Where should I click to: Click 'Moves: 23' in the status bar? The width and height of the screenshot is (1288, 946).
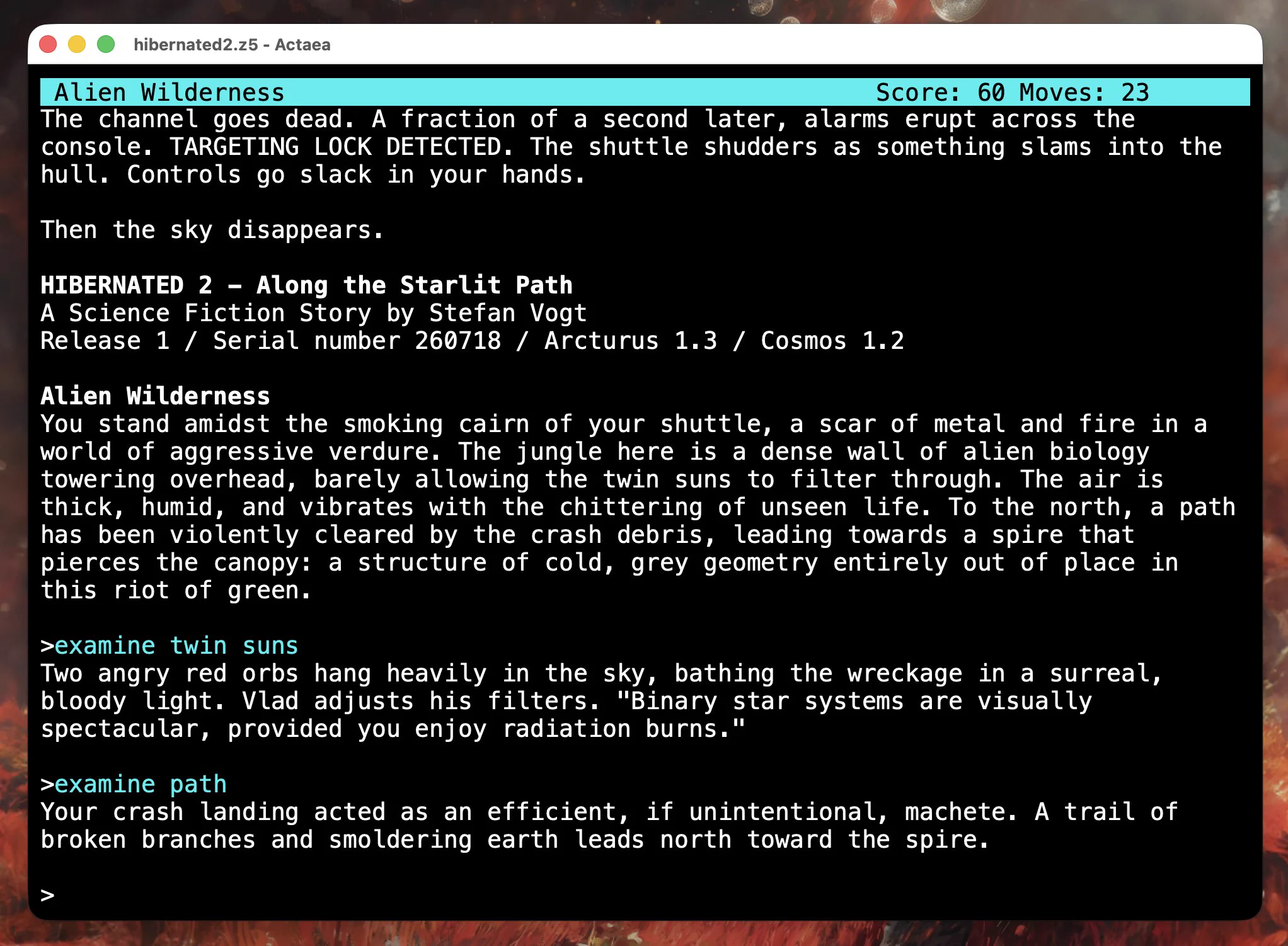pyautogui.click(x=1084, y=93)
